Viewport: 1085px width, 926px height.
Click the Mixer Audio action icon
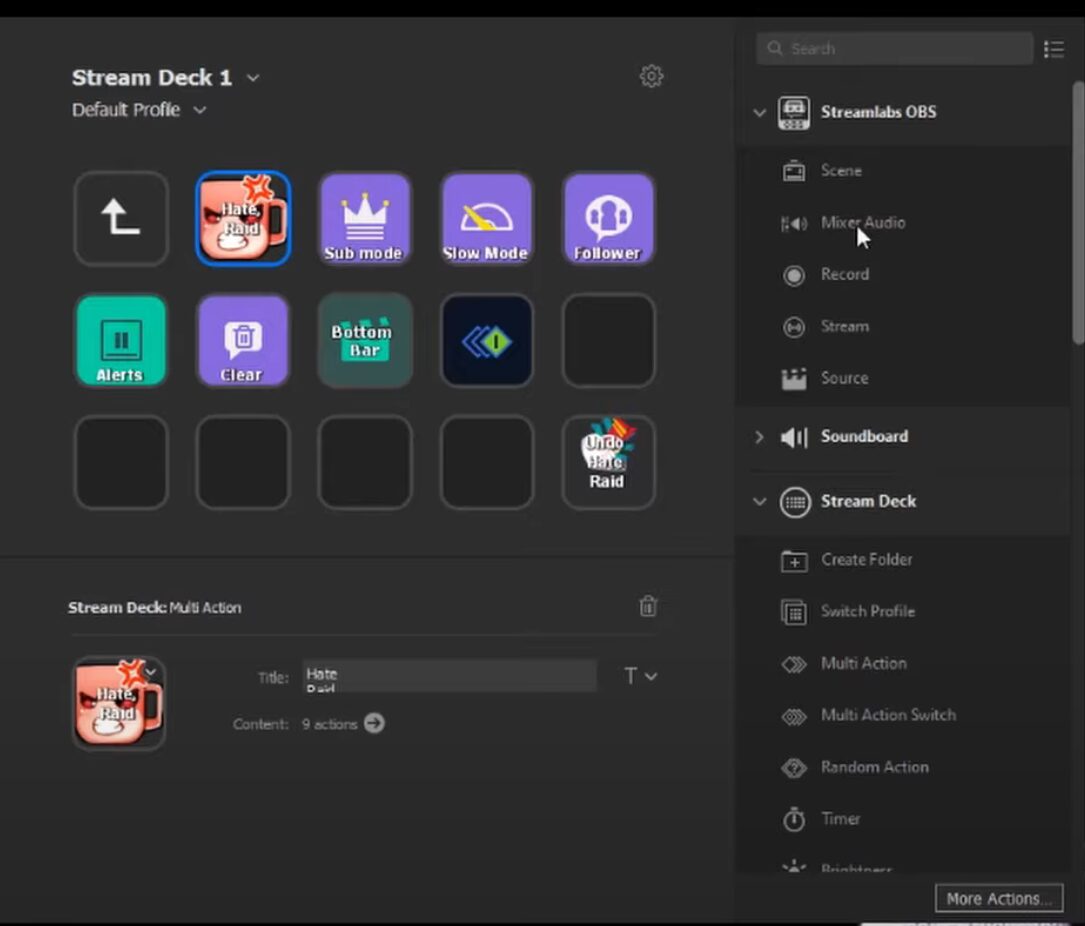tap(794, 223)
